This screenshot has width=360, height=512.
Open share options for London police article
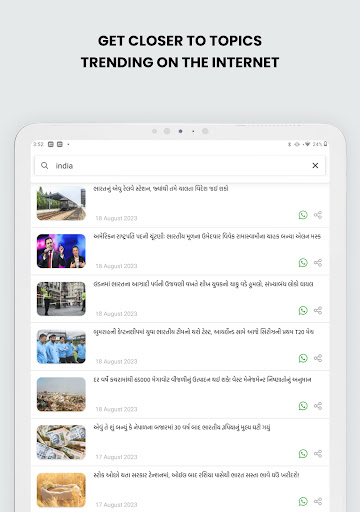[x=318, y=310]
